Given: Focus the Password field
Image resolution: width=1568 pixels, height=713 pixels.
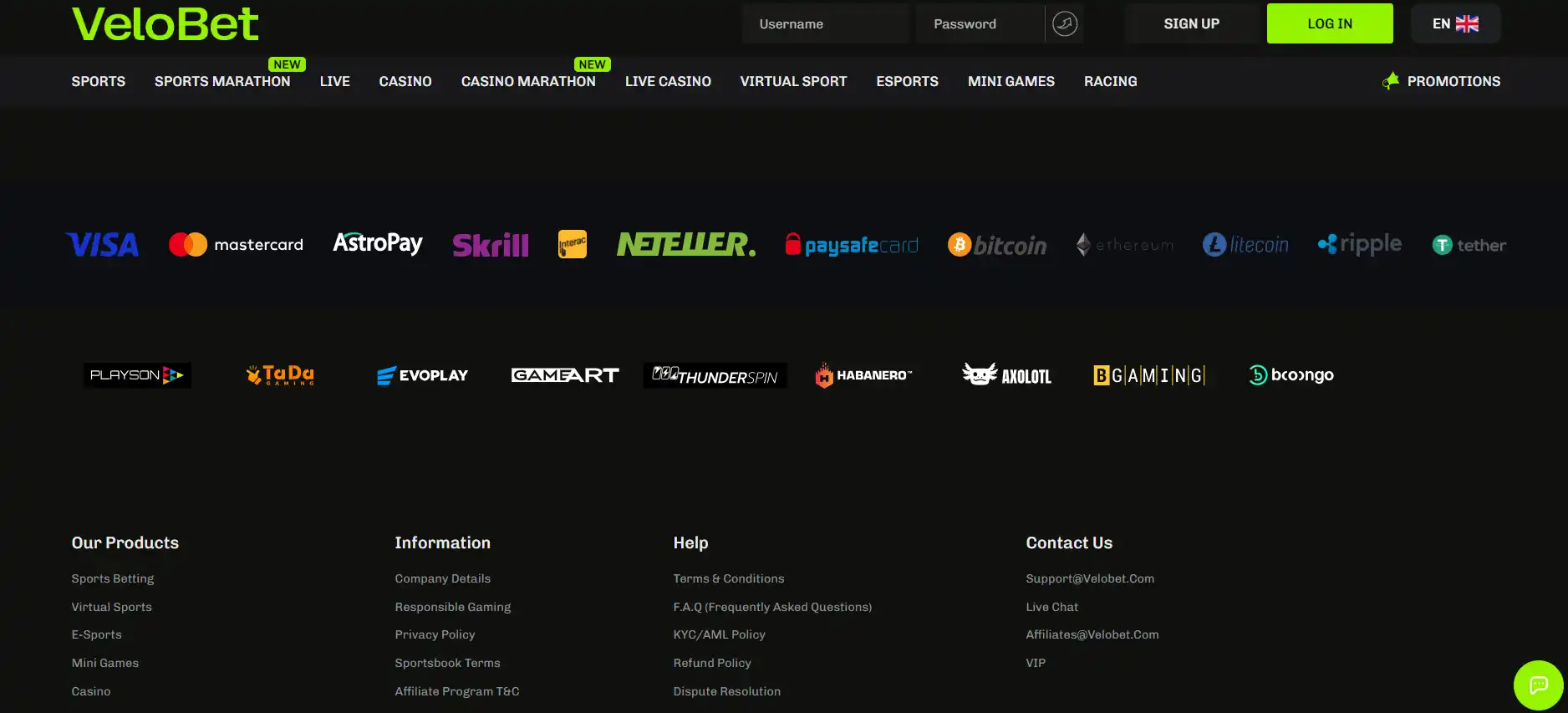Looking at the screenshot, I should tap(980, 23).
